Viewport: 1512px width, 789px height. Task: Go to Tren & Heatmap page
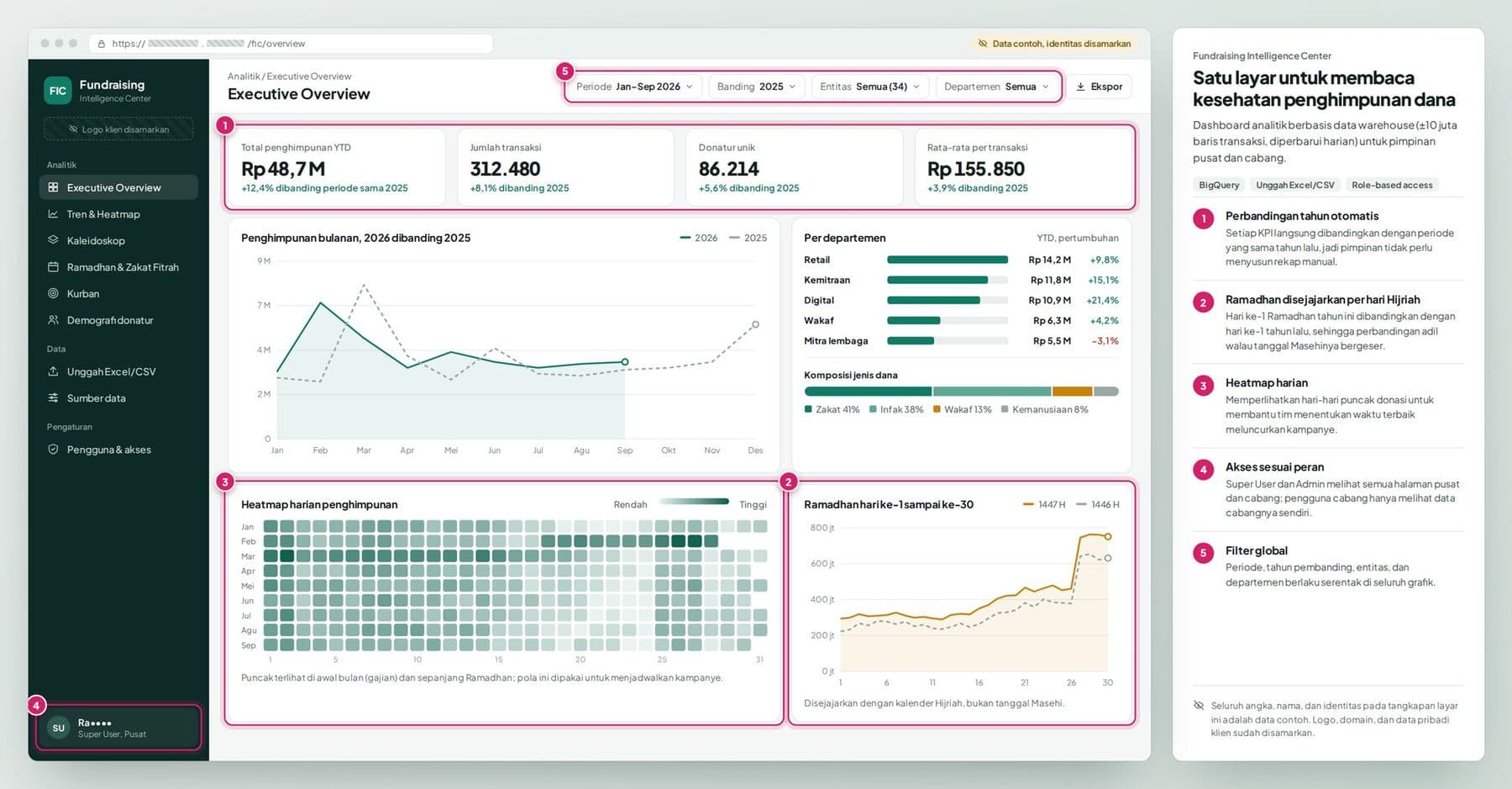(118, 214)
